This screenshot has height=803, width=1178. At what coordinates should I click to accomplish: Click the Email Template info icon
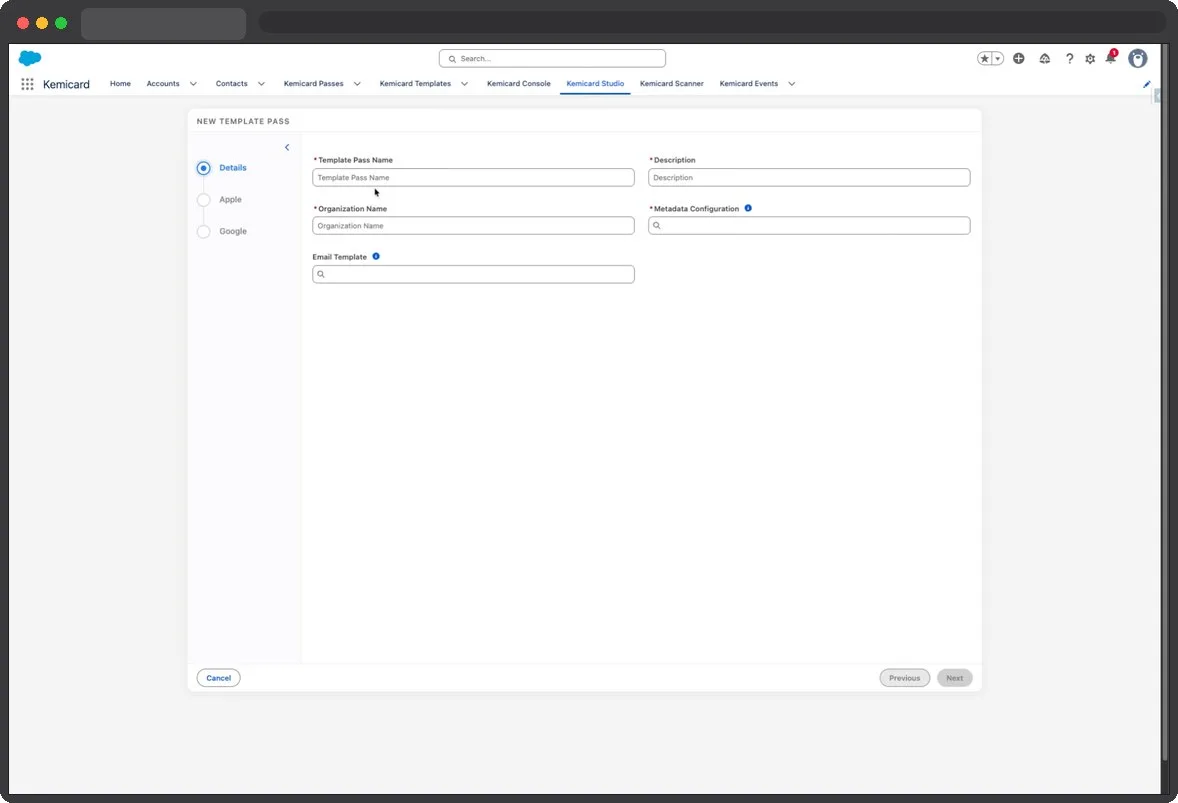pyautogui.click(x=376, y=256)
